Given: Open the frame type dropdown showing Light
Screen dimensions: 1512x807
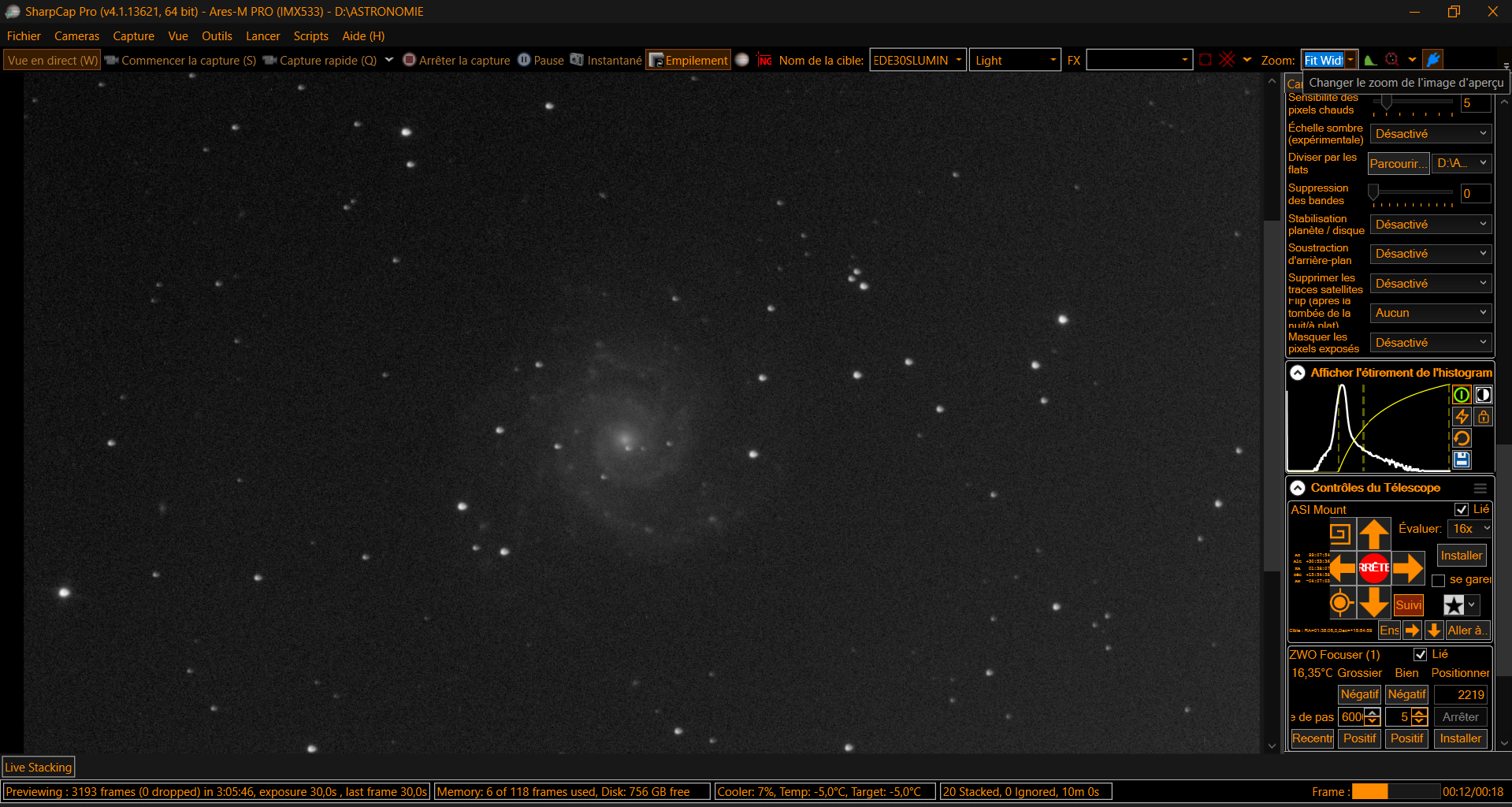Looking at the screenshot, I should tap(1016, 60).
